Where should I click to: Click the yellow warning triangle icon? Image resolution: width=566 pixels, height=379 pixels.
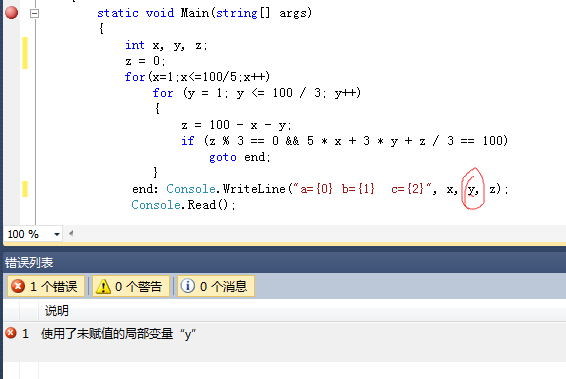103,287
